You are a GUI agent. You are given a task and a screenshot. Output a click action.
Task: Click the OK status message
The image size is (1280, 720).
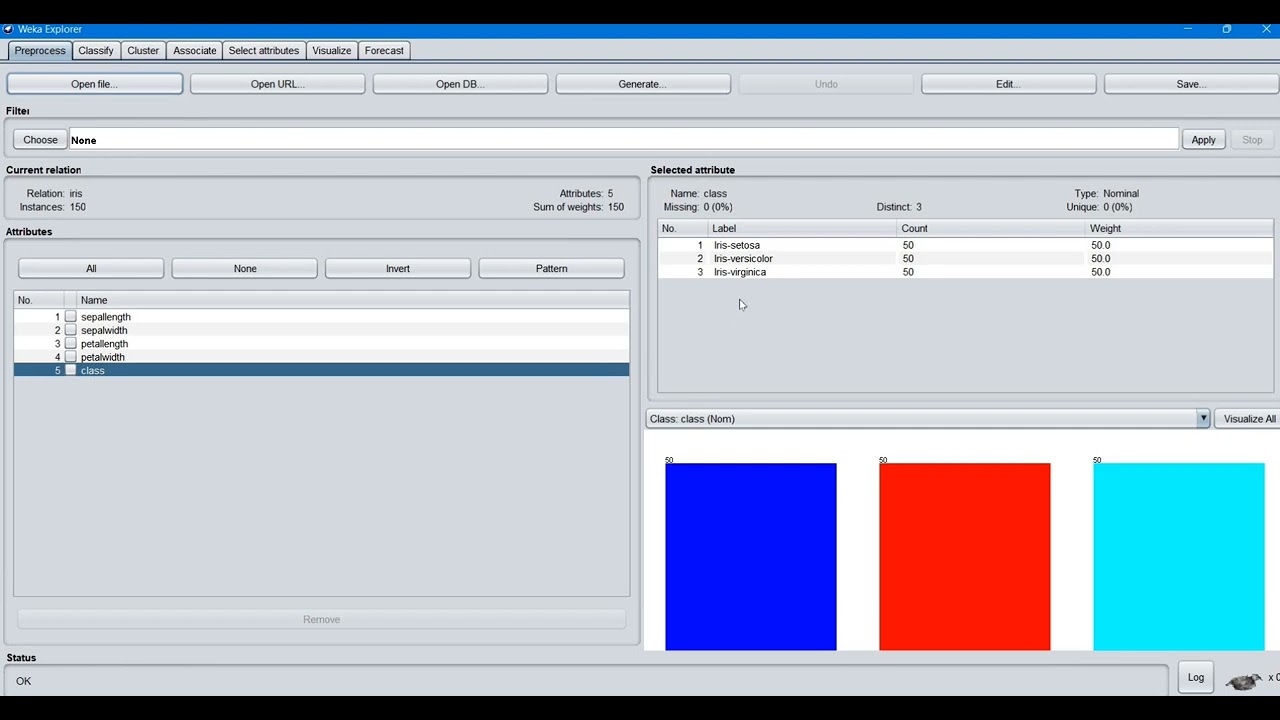click(x=23, y=681)
